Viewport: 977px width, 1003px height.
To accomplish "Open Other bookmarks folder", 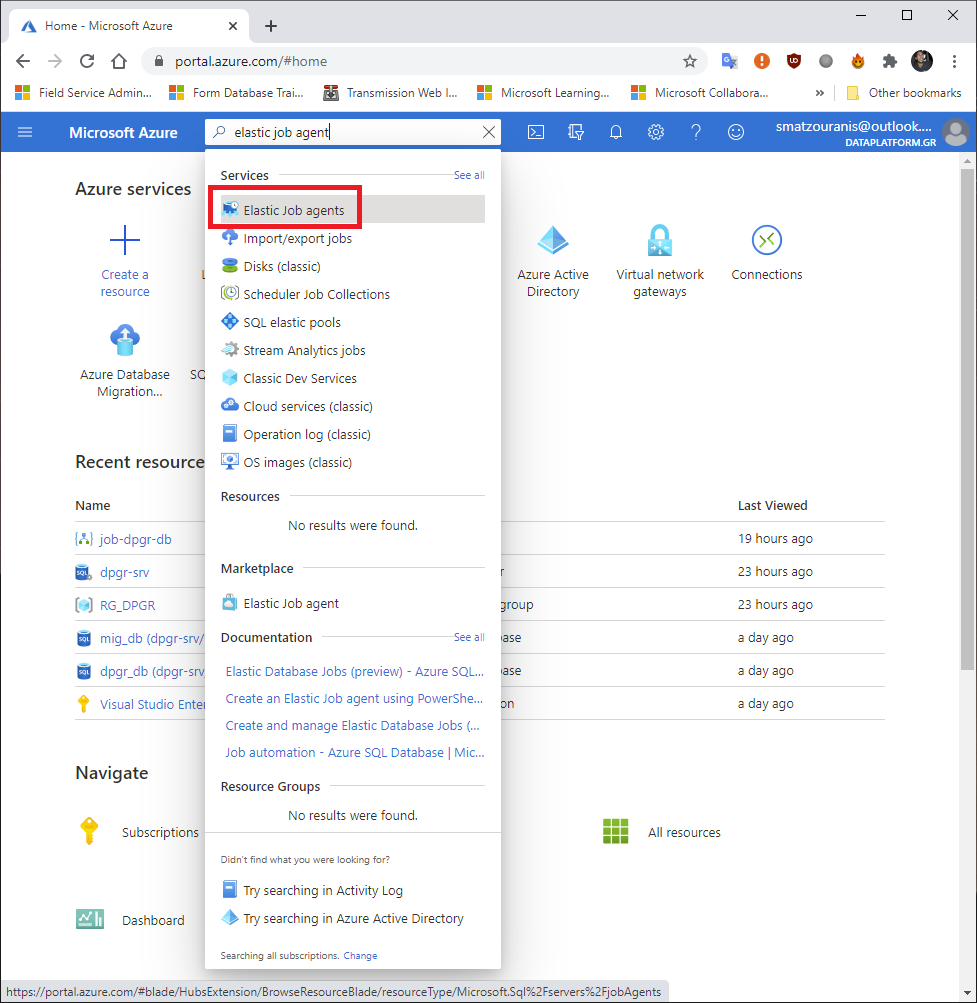I will click(903, 93).
